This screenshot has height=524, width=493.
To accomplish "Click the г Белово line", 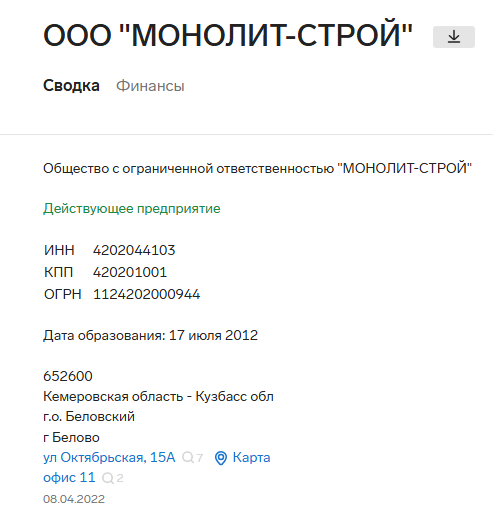I will pyautogui.click(x=71, y=437).
